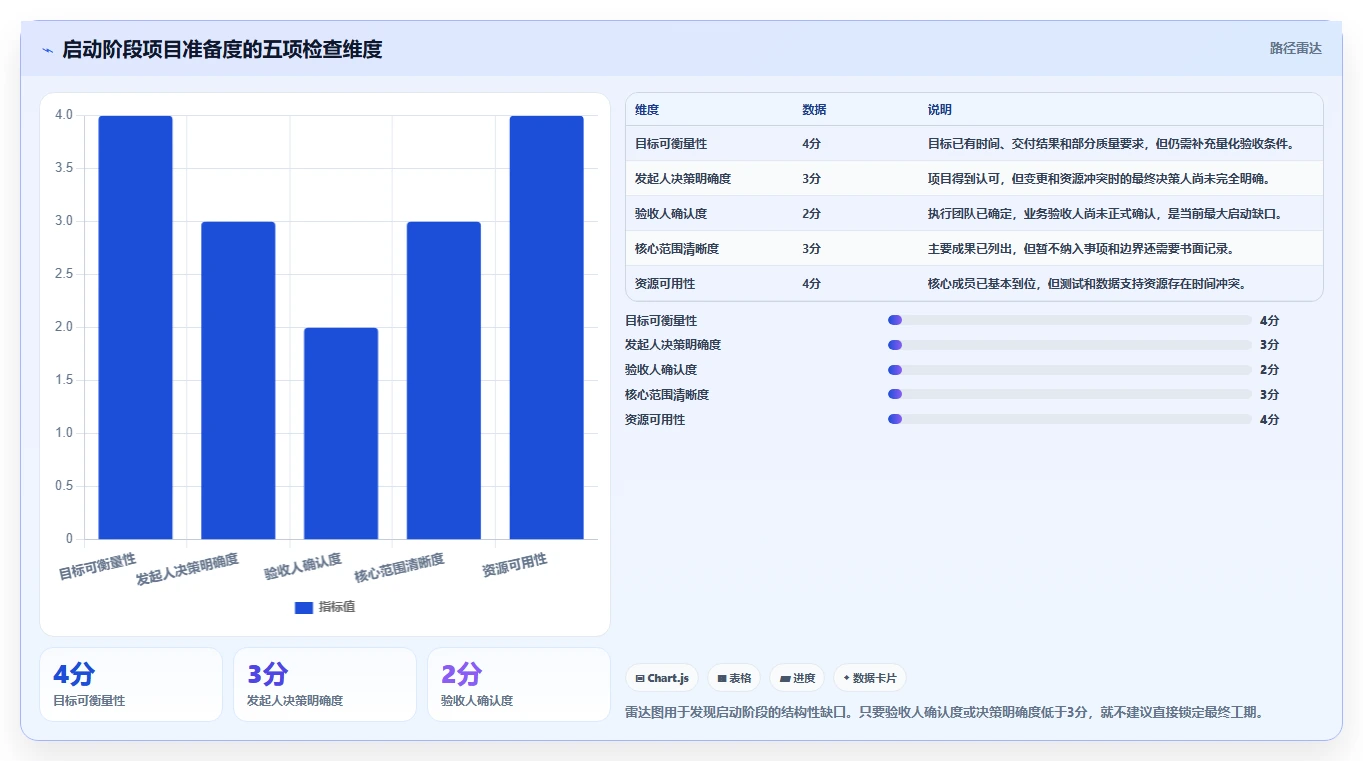The height and width of the screenshot is (761, 1363).
Task: Click description starting 目标已有时间
Action: 1111,144
